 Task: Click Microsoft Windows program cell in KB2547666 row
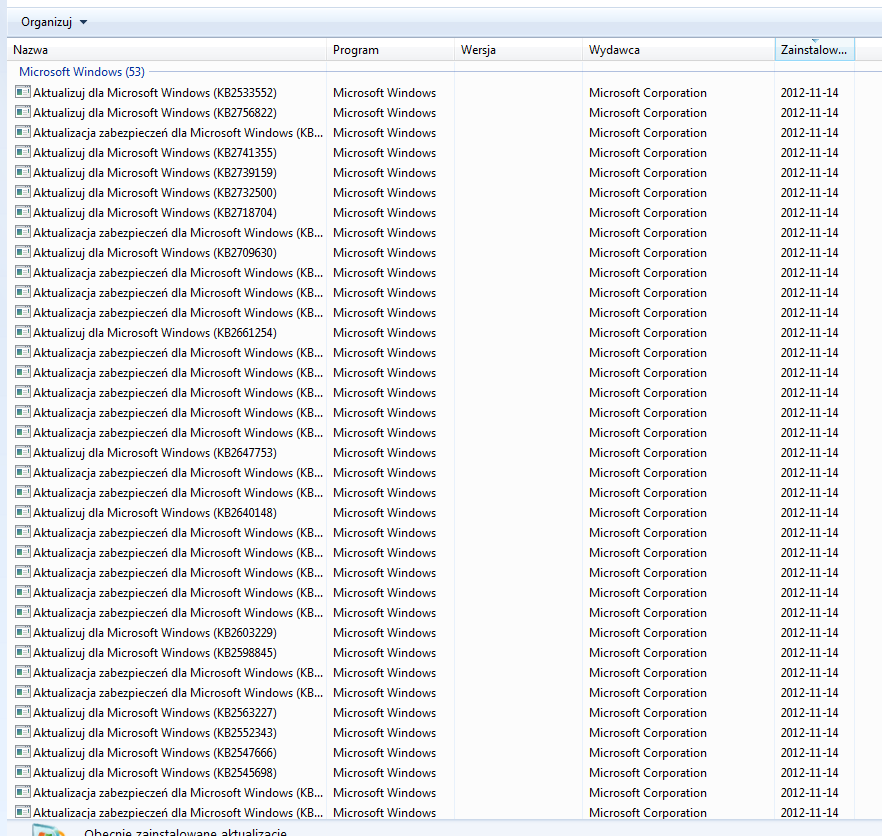tap(384, 753)
